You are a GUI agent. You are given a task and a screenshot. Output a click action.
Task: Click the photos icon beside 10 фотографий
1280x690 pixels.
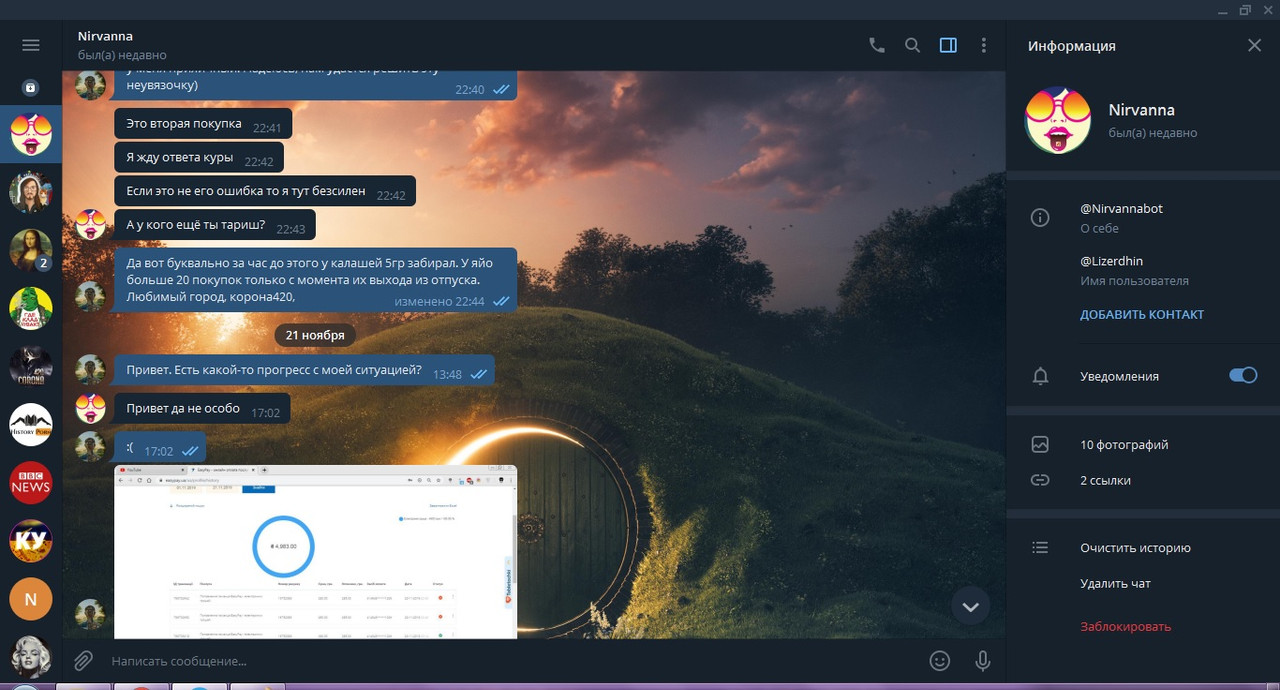pos(1040,445)
